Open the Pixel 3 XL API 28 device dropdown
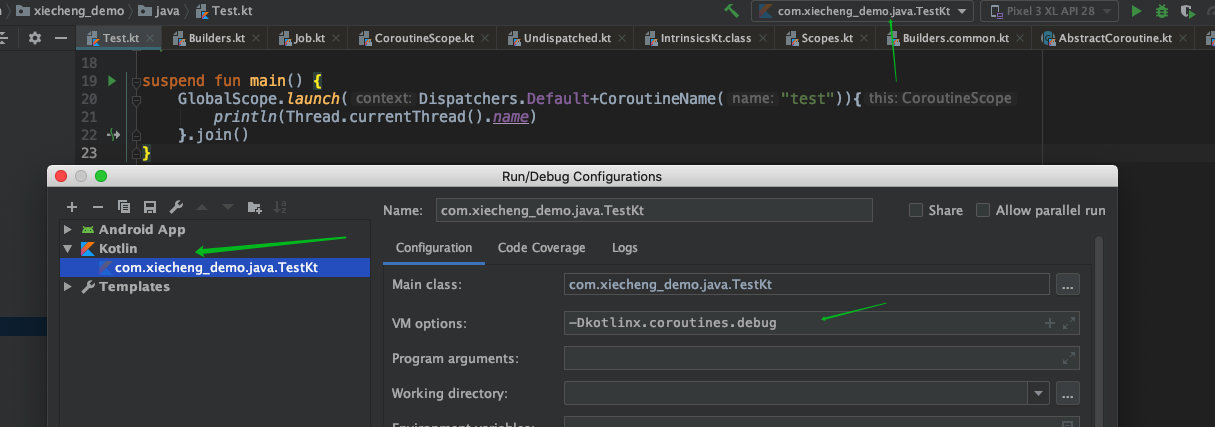Image resolution: width=1215 pixels, height=427 pixels. click(1049, 11)
